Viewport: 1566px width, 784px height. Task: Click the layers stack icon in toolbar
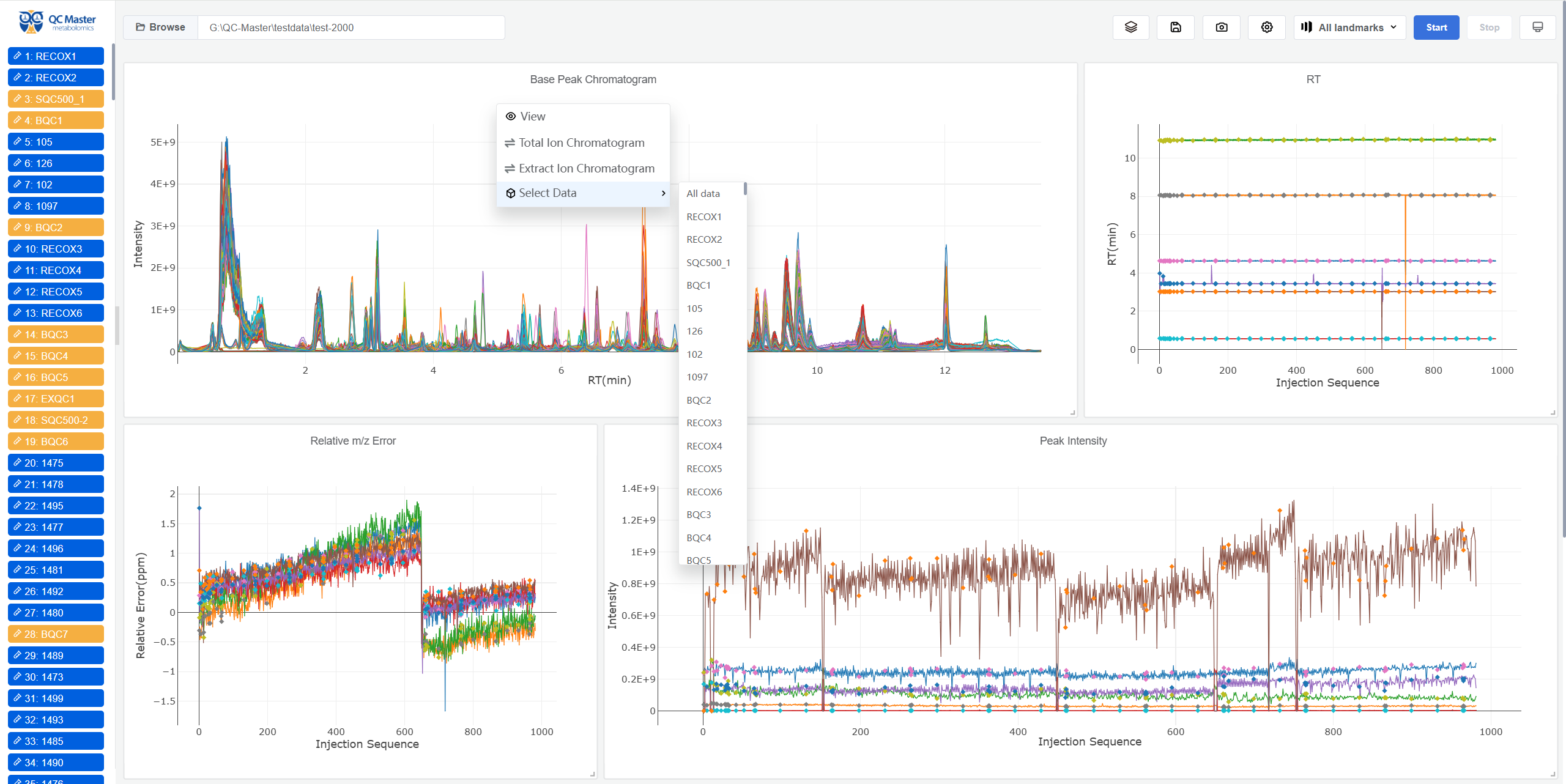[1130, 27]
